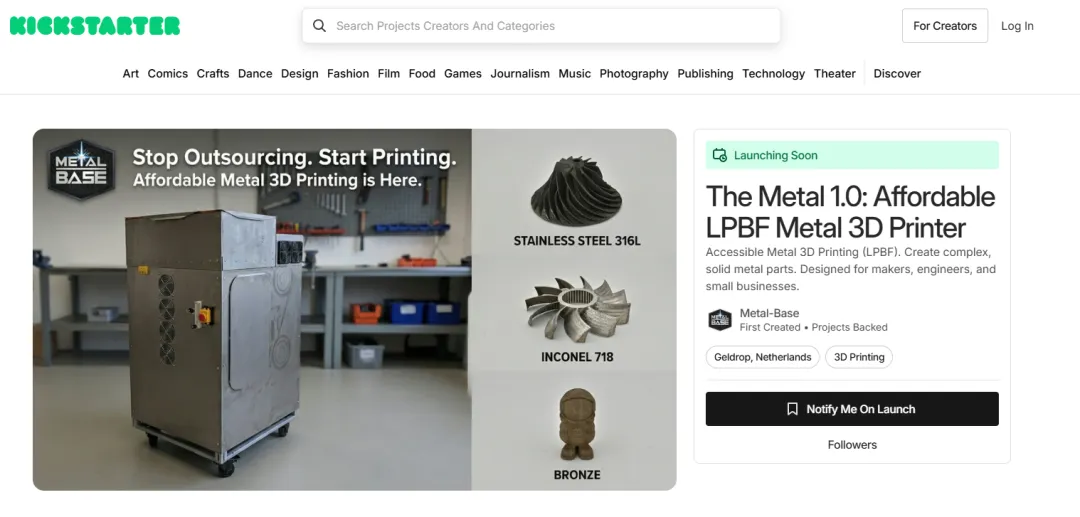
Task: Open the Technology category
Action: 773,73
